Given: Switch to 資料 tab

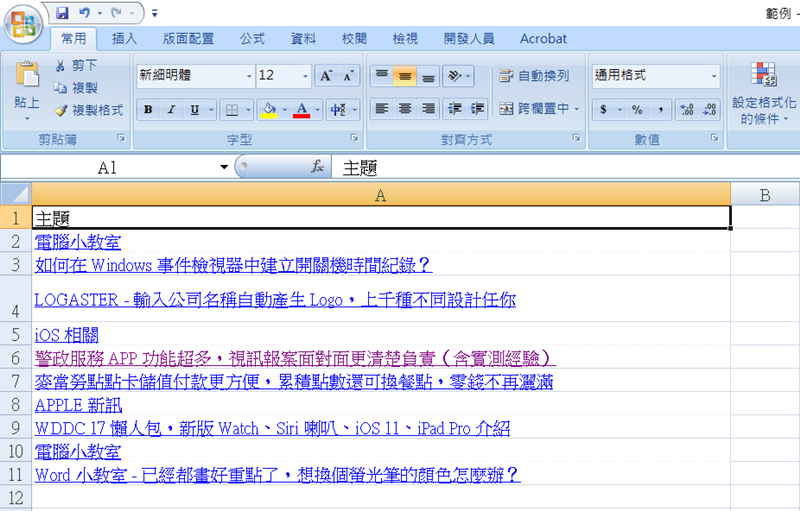Looking at the screenshot, I should 303,39.
